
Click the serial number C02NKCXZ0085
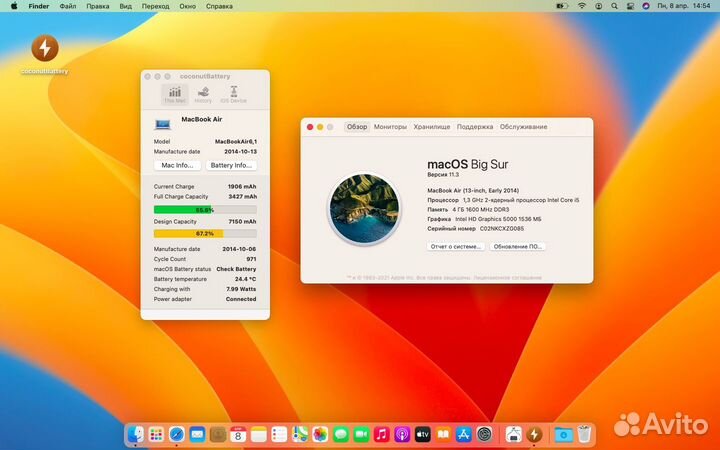click(502, 228)
